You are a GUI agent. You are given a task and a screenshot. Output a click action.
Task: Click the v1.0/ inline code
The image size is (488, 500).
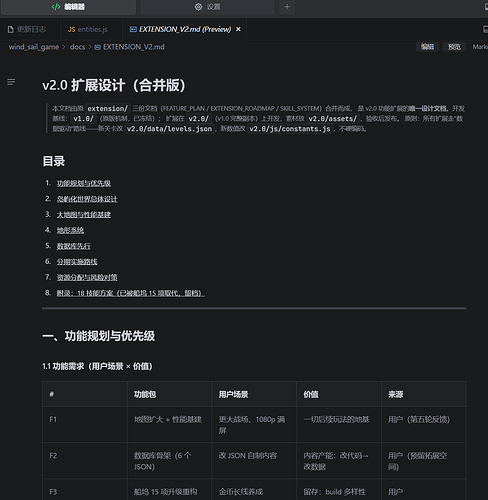[84, 119]
